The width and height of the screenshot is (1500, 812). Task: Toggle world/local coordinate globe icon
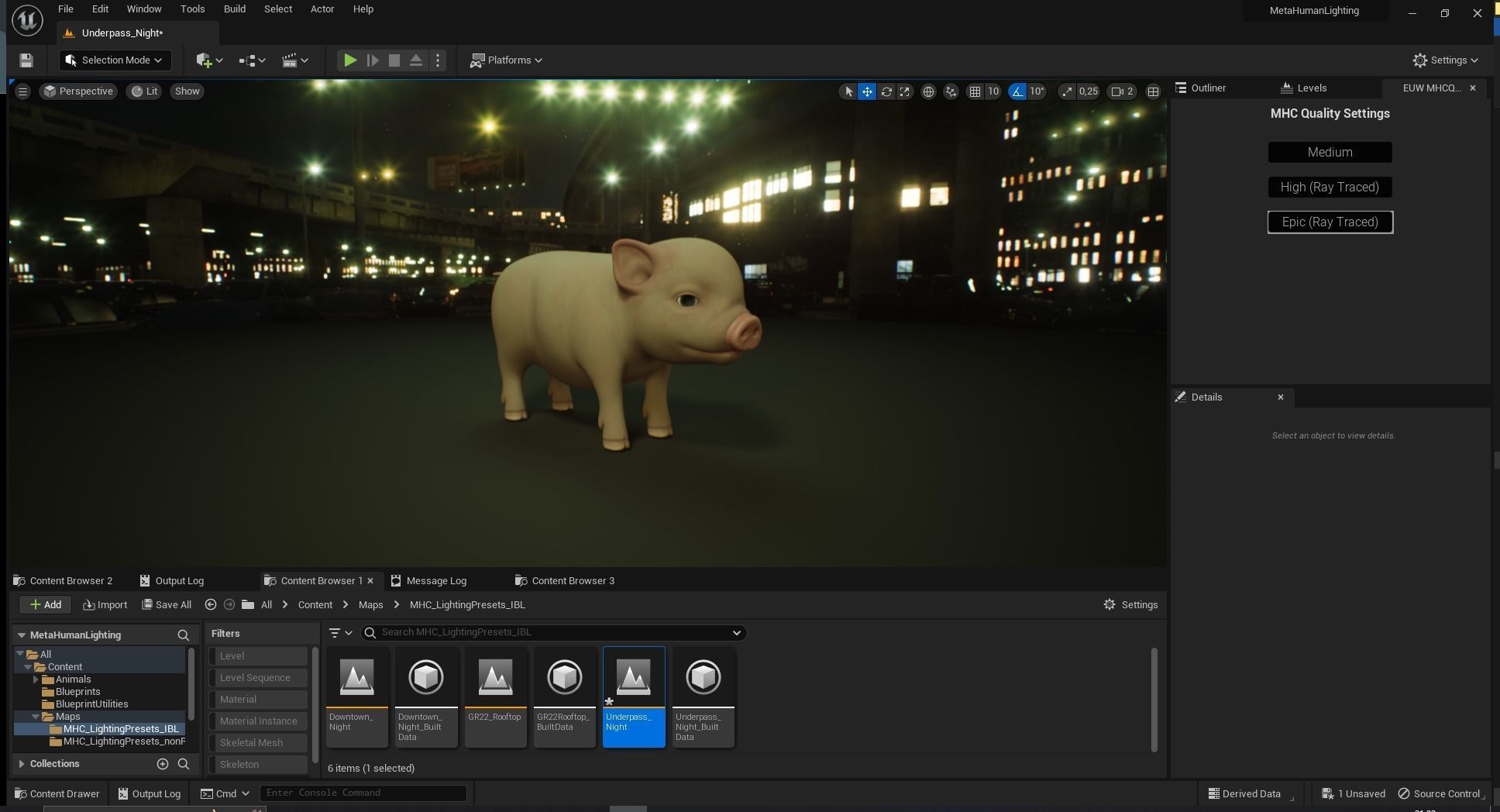pos(928,91)
